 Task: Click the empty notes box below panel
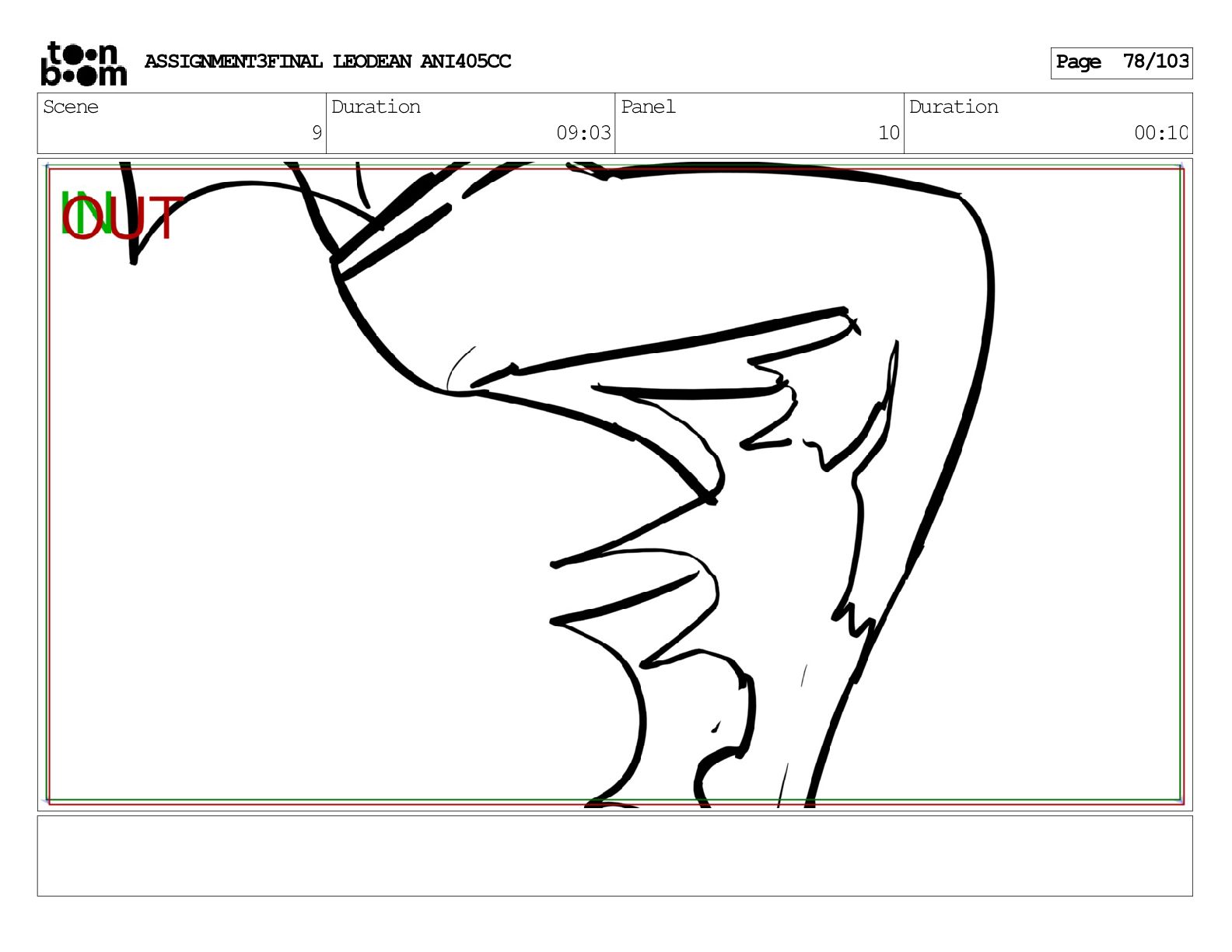pos(614,856)
